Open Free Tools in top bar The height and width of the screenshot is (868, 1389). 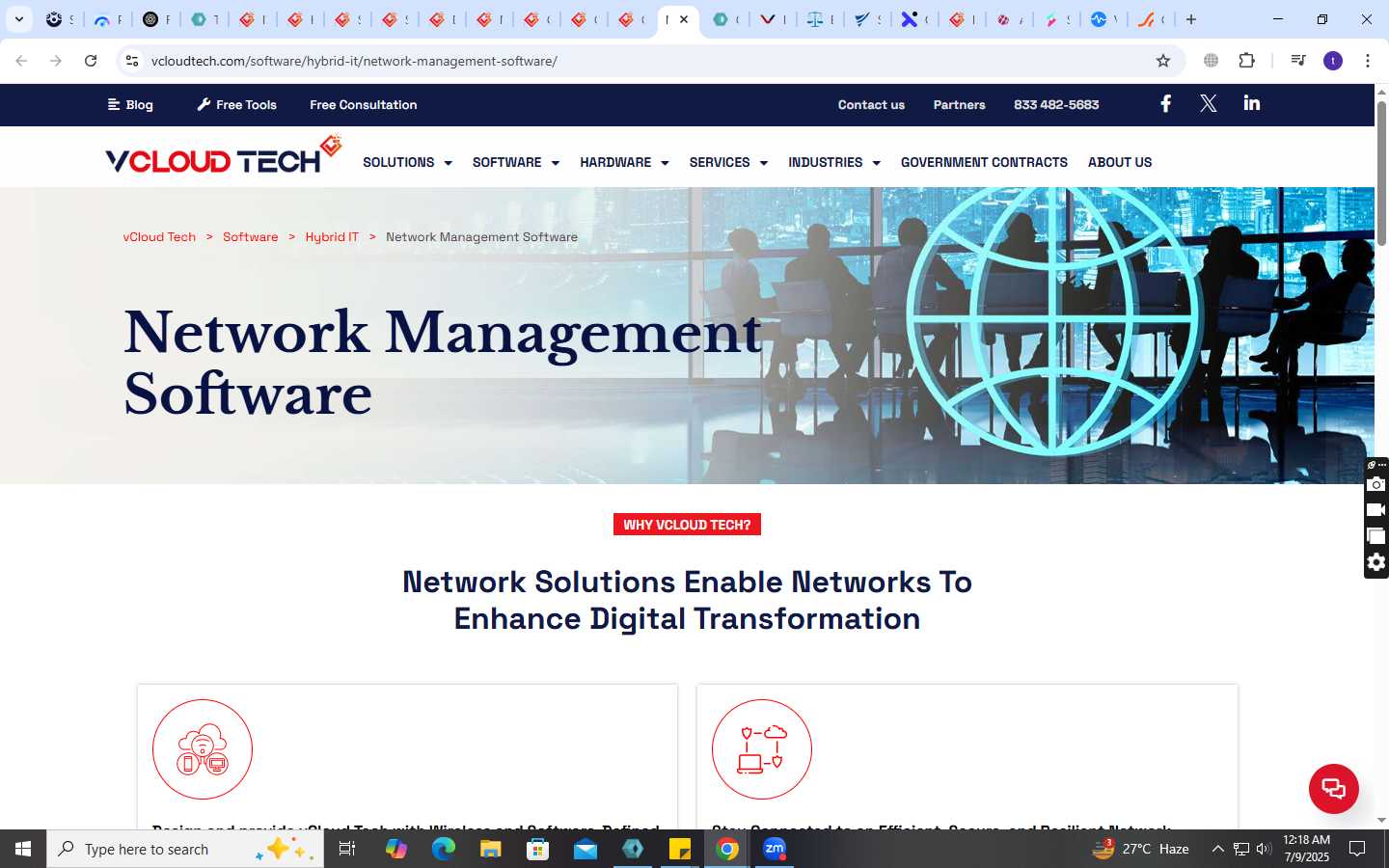coord(236,104)
